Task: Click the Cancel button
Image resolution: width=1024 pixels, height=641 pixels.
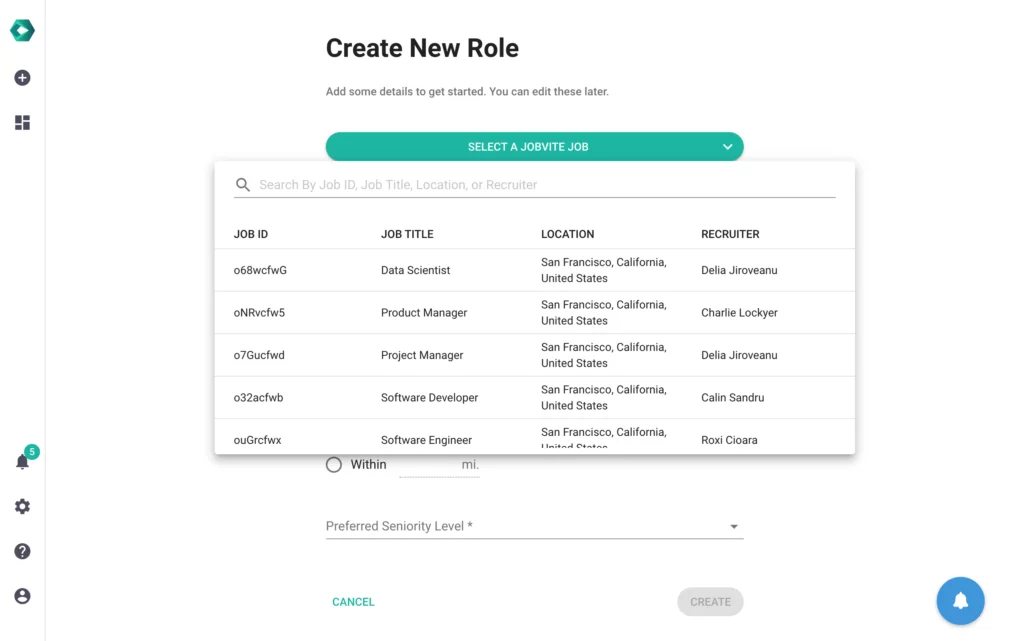Action: coord(353,601)
